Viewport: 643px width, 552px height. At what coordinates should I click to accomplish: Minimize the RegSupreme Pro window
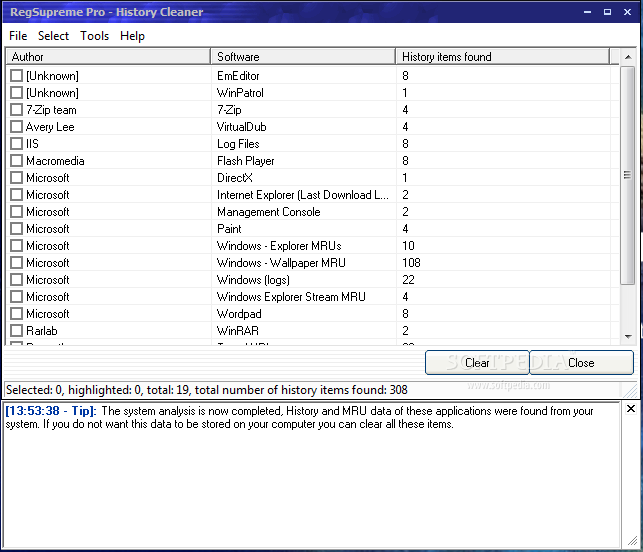[587, 12]
